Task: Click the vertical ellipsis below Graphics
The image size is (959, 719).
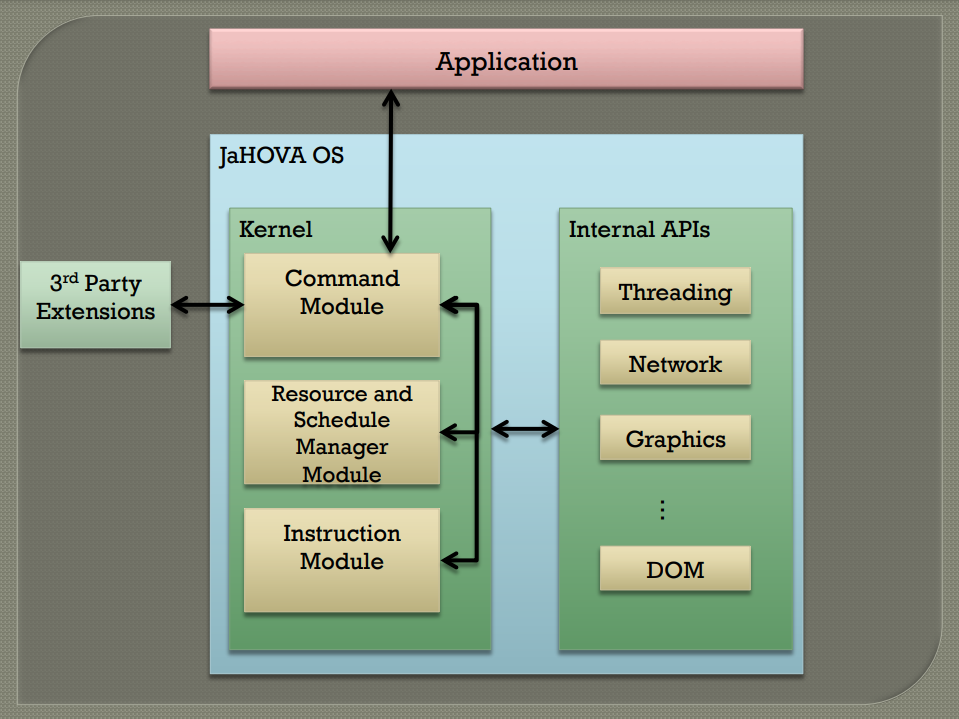Action: coord(662,510)
